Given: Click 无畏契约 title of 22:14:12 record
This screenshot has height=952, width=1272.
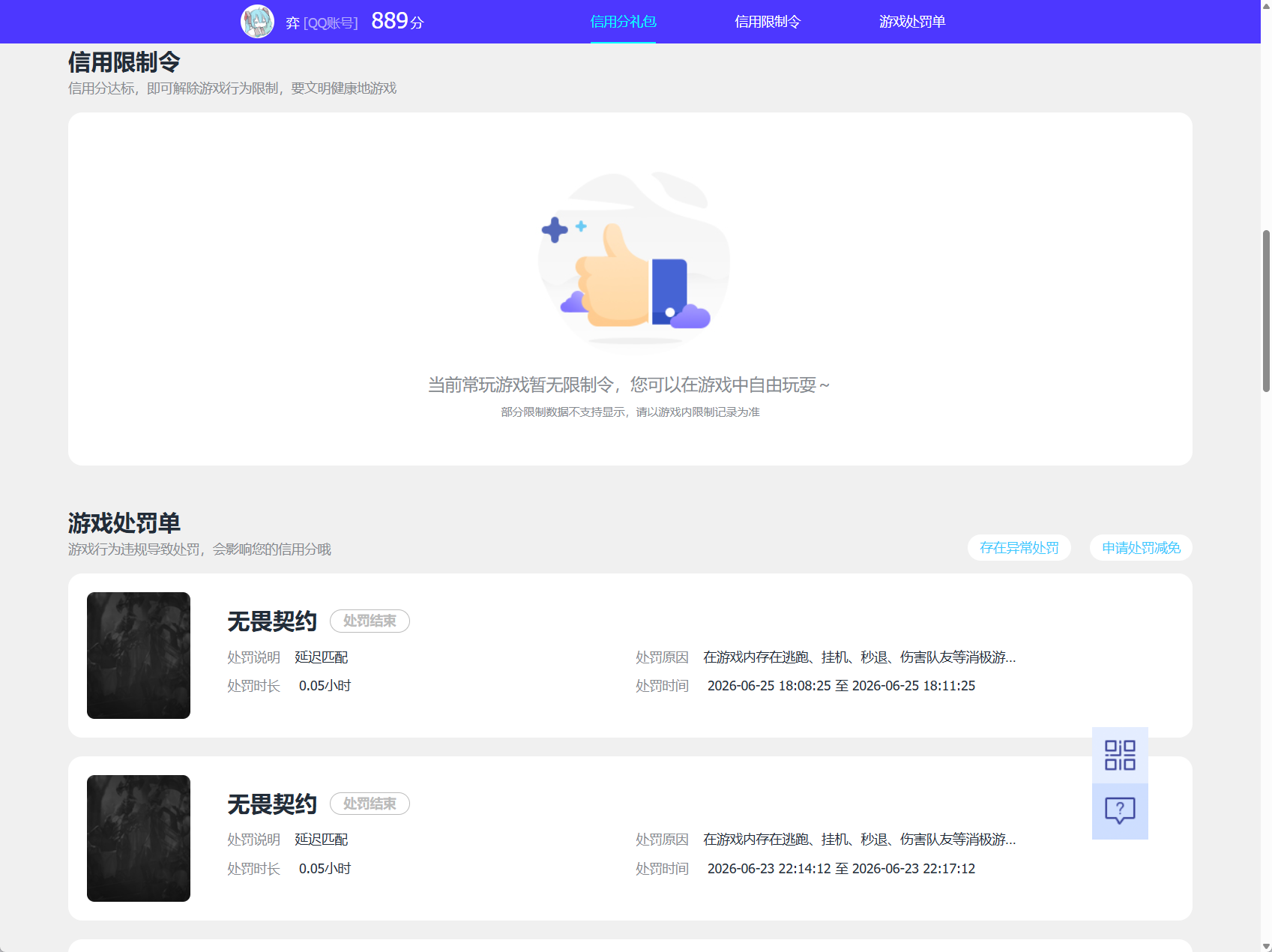Looking at the screenshot, I should (x=272, y=804).
